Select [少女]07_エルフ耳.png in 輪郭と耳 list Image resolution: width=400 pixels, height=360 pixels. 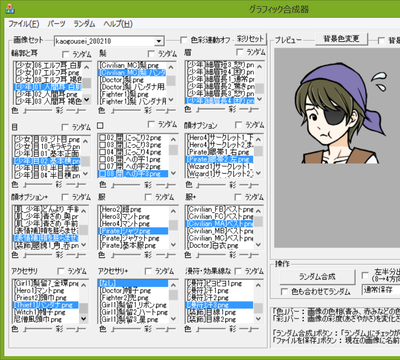[47, 72]
